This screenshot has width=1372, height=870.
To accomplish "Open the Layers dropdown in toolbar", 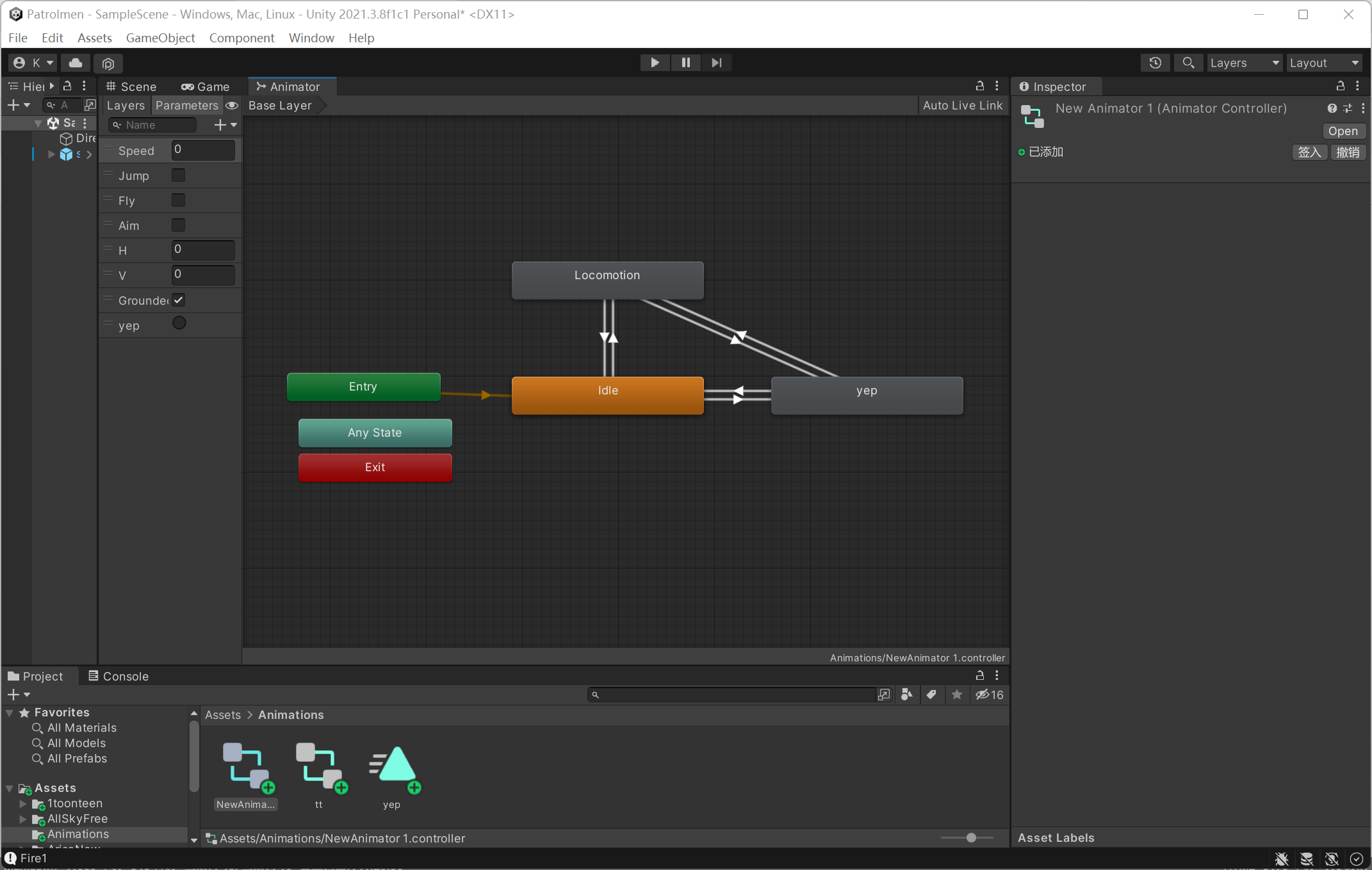I will coord(1244,63).
